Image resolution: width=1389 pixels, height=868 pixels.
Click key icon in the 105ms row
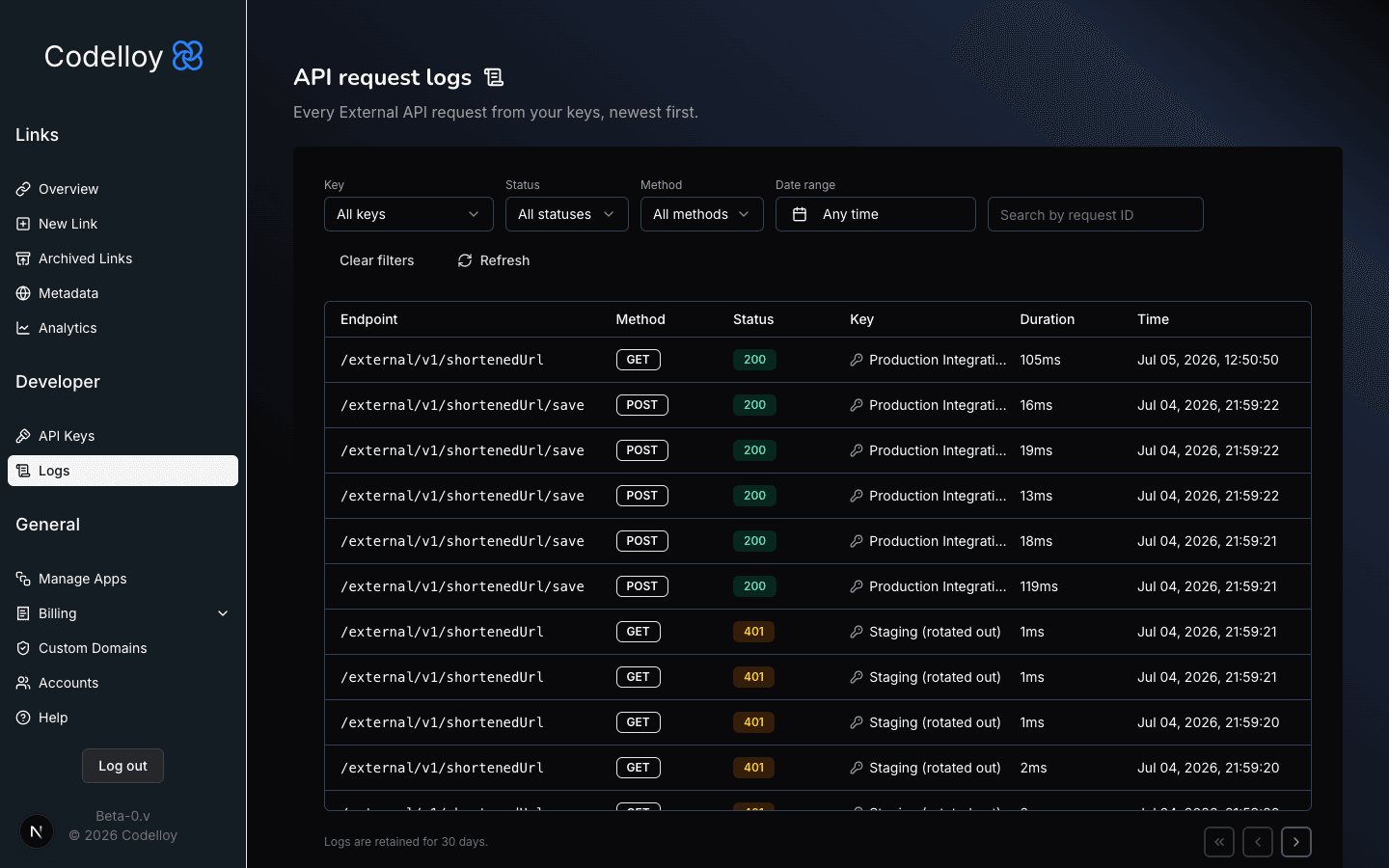(x=857, y=360)
